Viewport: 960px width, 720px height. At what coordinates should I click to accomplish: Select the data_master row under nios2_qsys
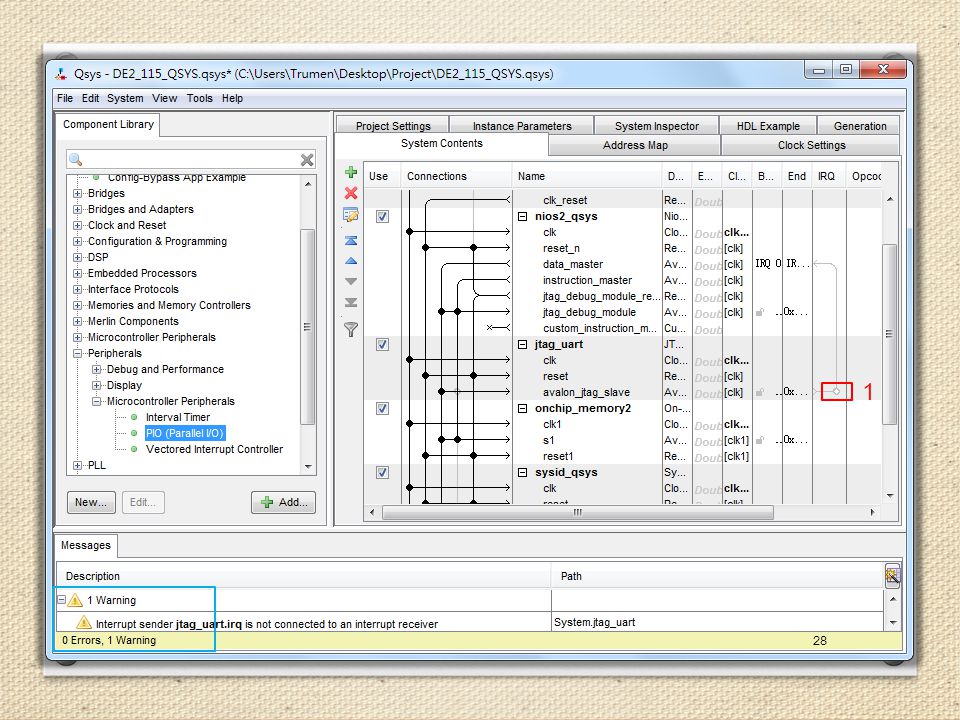click(x=572, y=264)
